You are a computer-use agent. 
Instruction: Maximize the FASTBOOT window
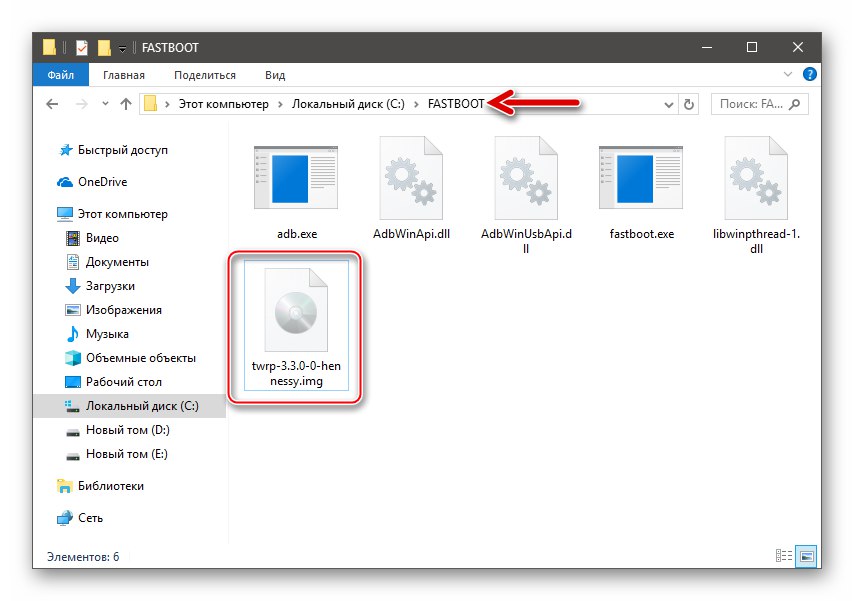click(x=752, y=47)
